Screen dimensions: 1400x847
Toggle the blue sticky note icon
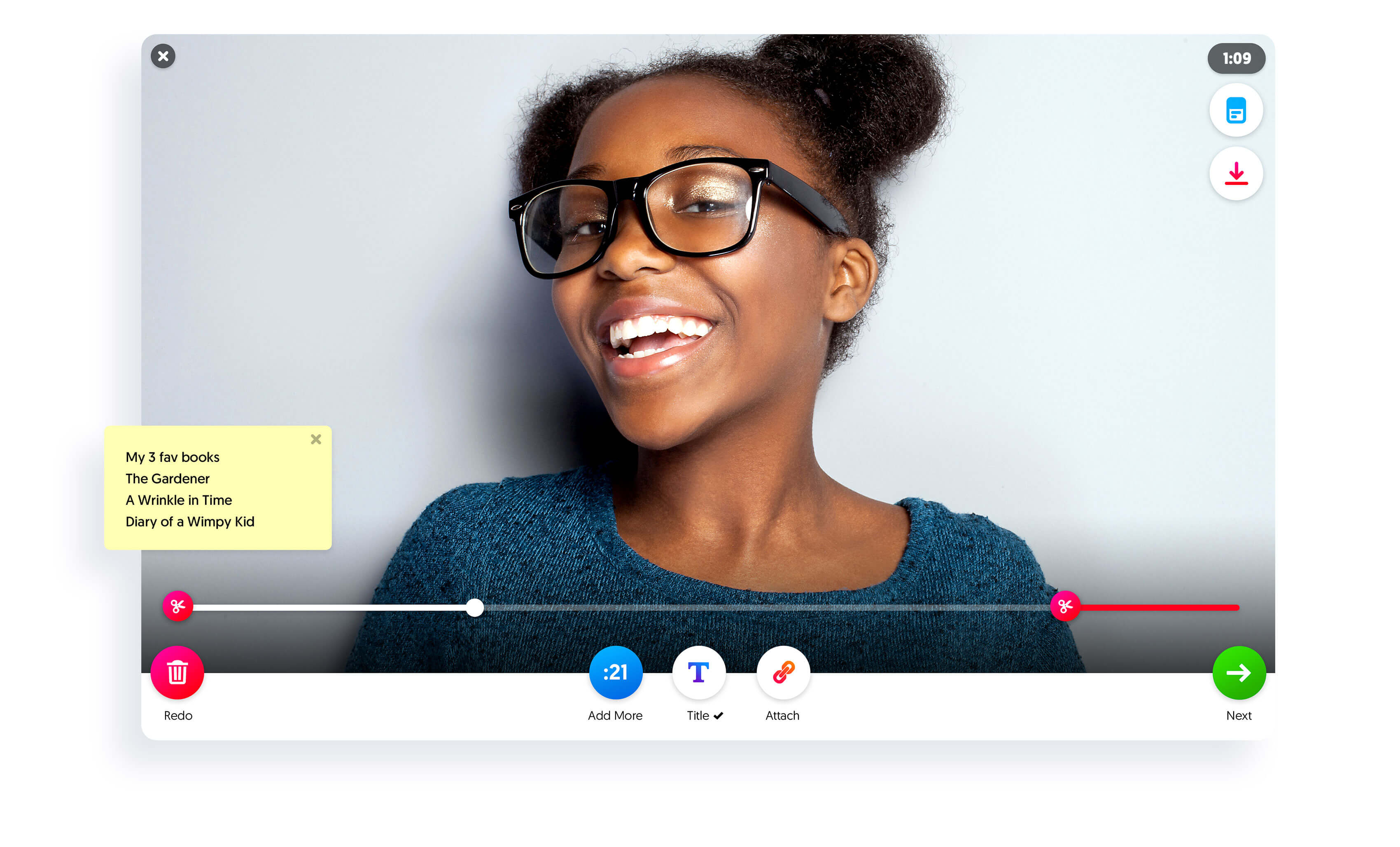click(x=1236, y=110)
